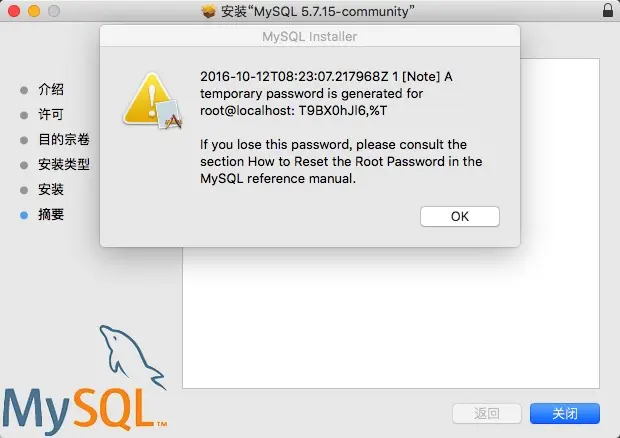Click the lock icon in the title bar
The height and width of the screenshot is (438, 620).
[608, 10]
